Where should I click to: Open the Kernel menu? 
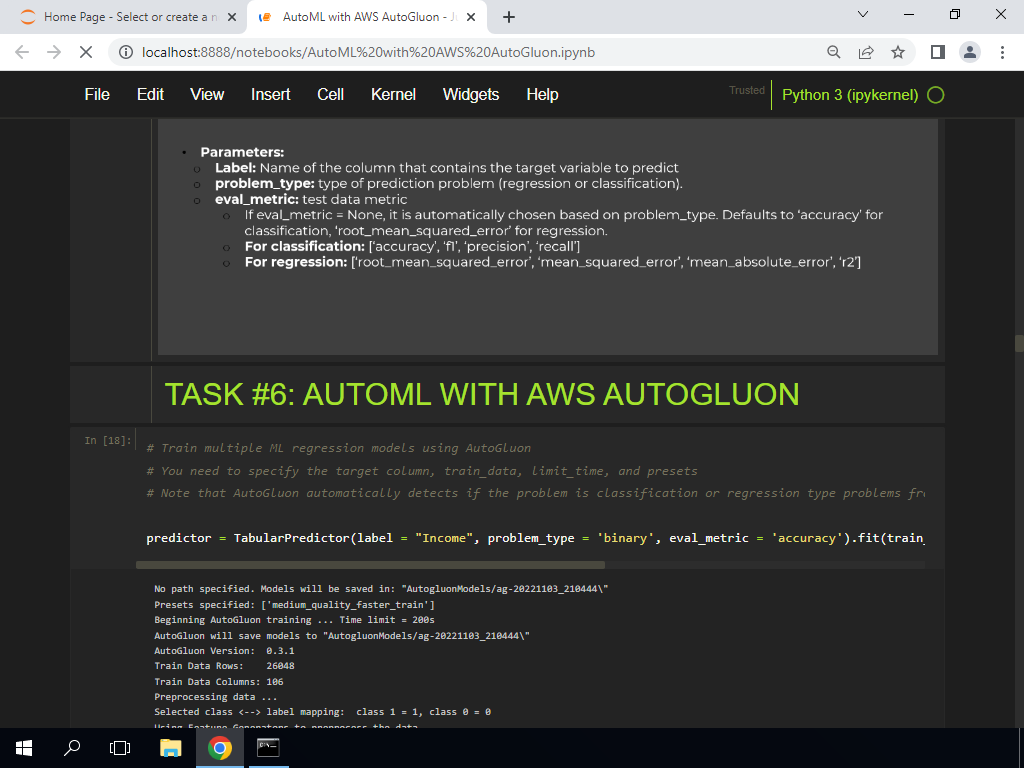click(393, 95)
